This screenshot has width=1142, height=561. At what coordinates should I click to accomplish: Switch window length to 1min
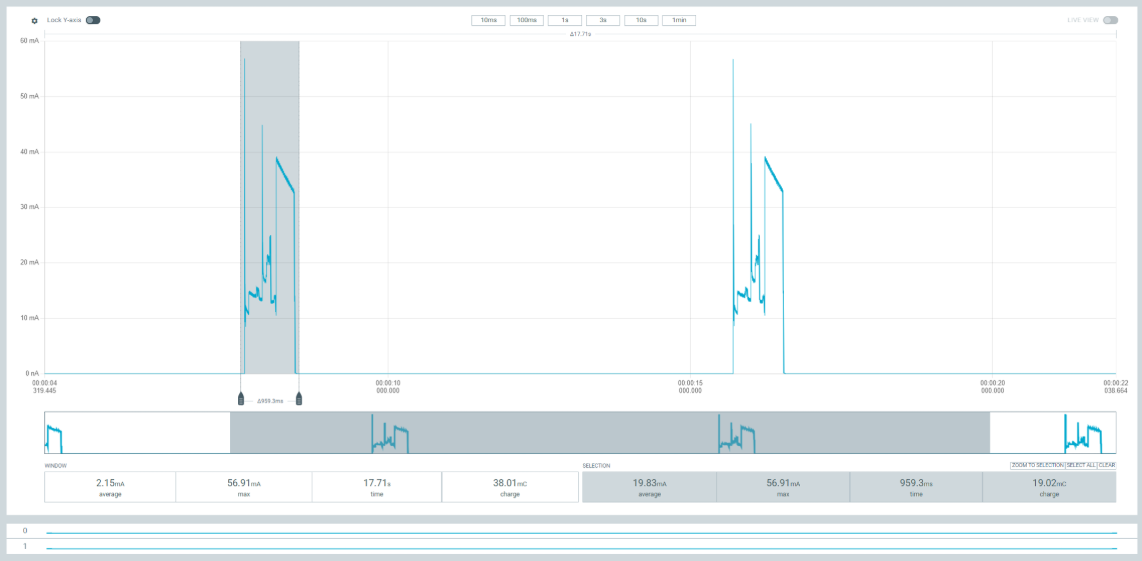(x=679, y=20)
